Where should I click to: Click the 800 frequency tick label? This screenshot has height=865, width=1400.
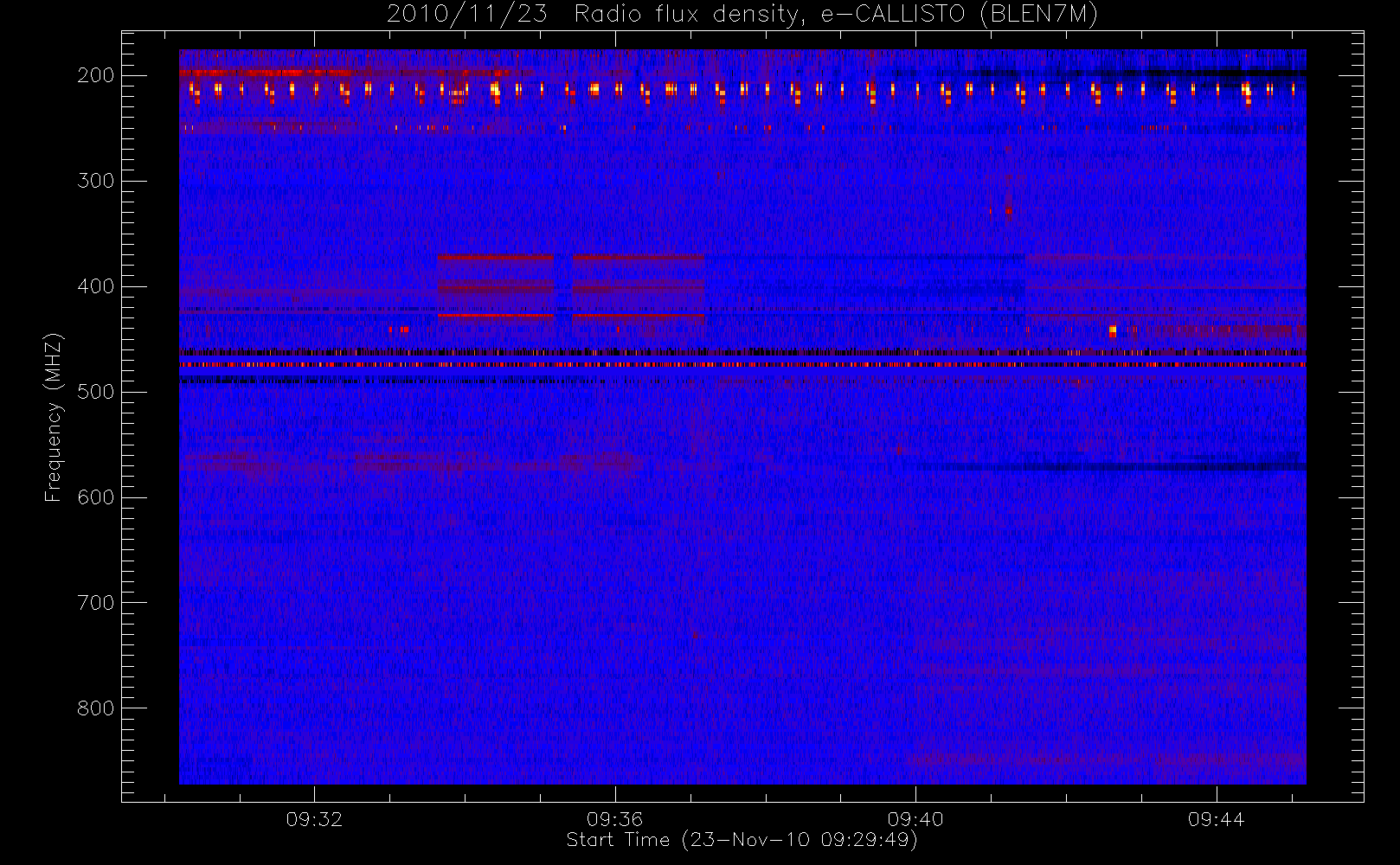[x=96, y=708]
